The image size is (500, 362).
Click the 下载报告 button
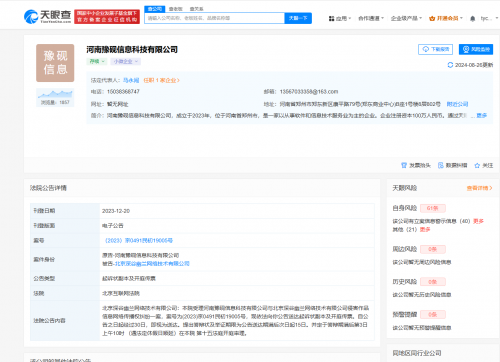[x=435, y=49]
